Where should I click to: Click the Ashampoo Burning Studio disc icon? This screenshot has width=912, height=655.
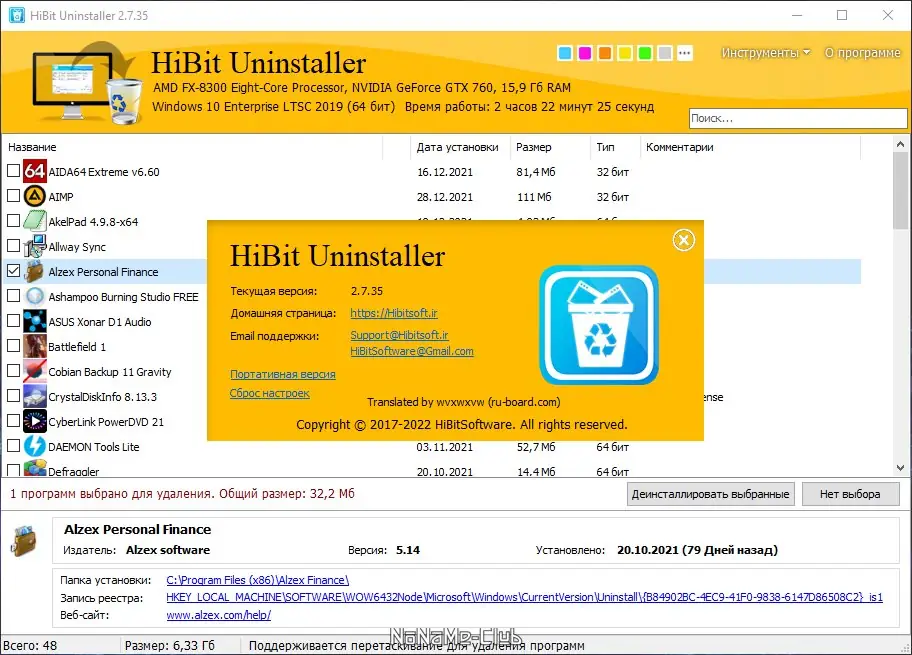[x=35, y=296]
